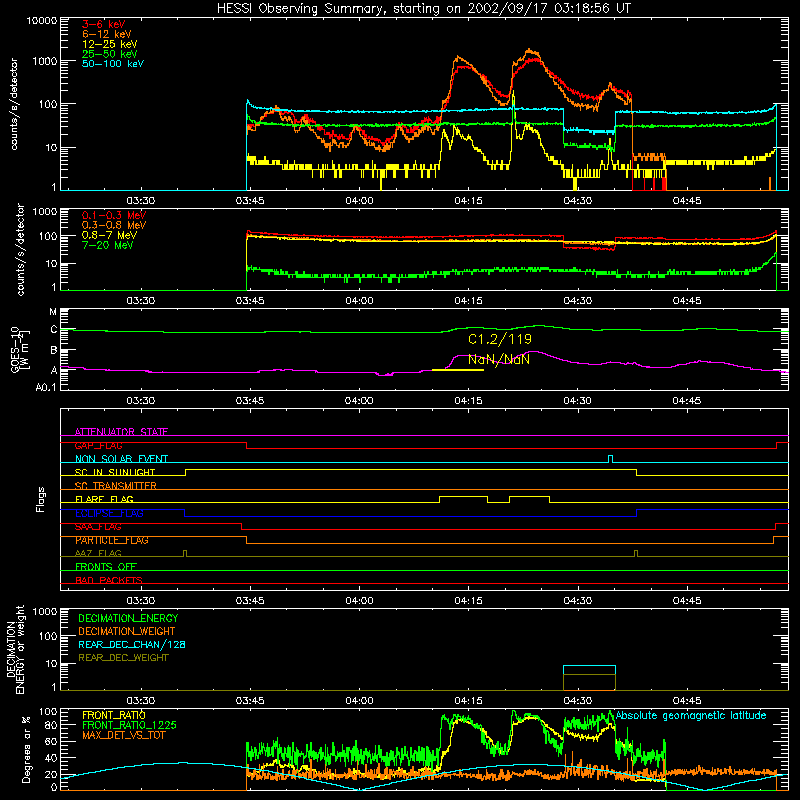Click the 0.3-0.8 MeV legend entry
Image resolution: width=800 pixels, height=800 pixels.
click(114, 225)
